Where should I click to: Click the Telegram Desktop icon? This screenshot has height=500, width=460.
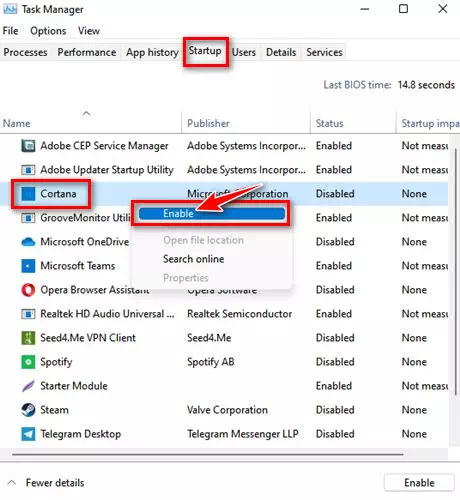coord(28,434)
